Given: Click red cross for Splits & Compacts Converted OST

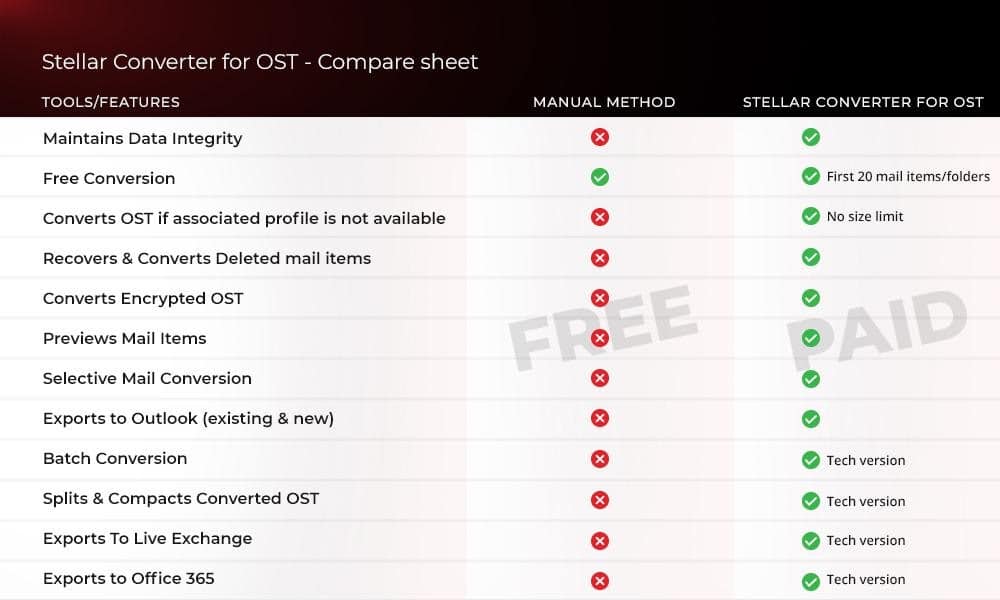Looking at the screenshot, I should 599,500.
